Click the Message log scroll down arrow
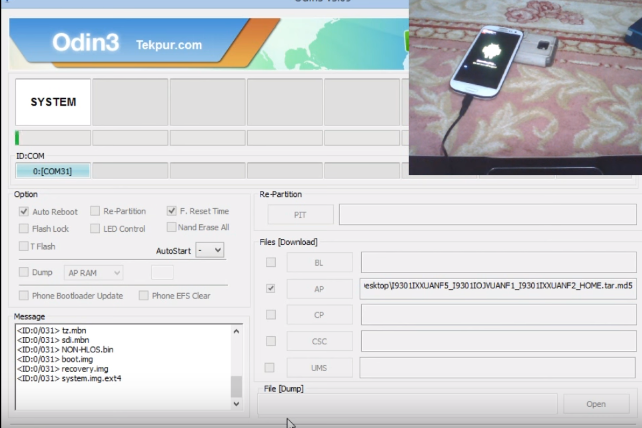This screenshot has width=642, height=428. click(236, 404)
